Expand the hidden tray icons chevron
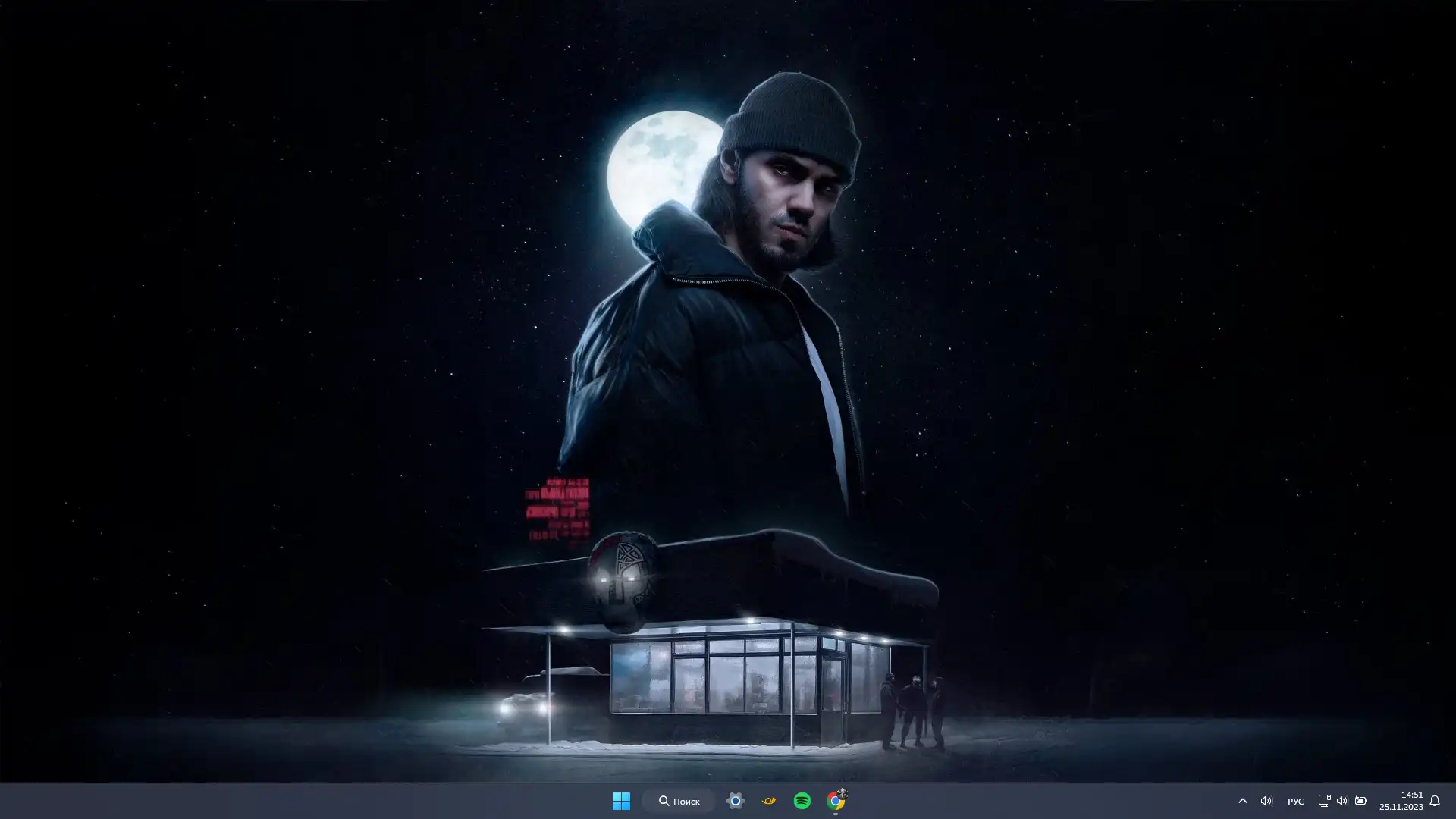Image resolution: width=1456 pixels, height=819 pixels. point(1242,801)
